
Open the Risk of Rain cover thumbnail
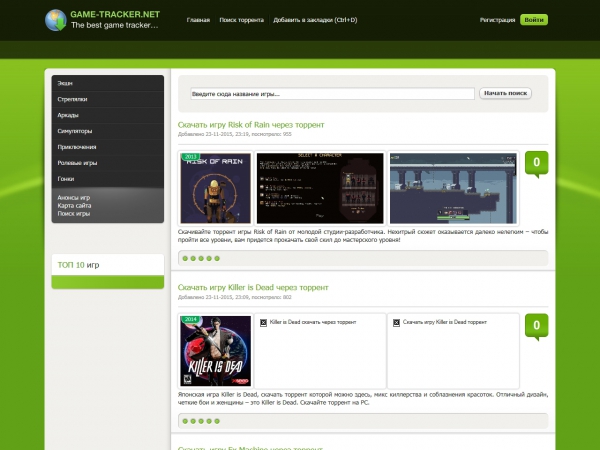[x=215, y=188]
